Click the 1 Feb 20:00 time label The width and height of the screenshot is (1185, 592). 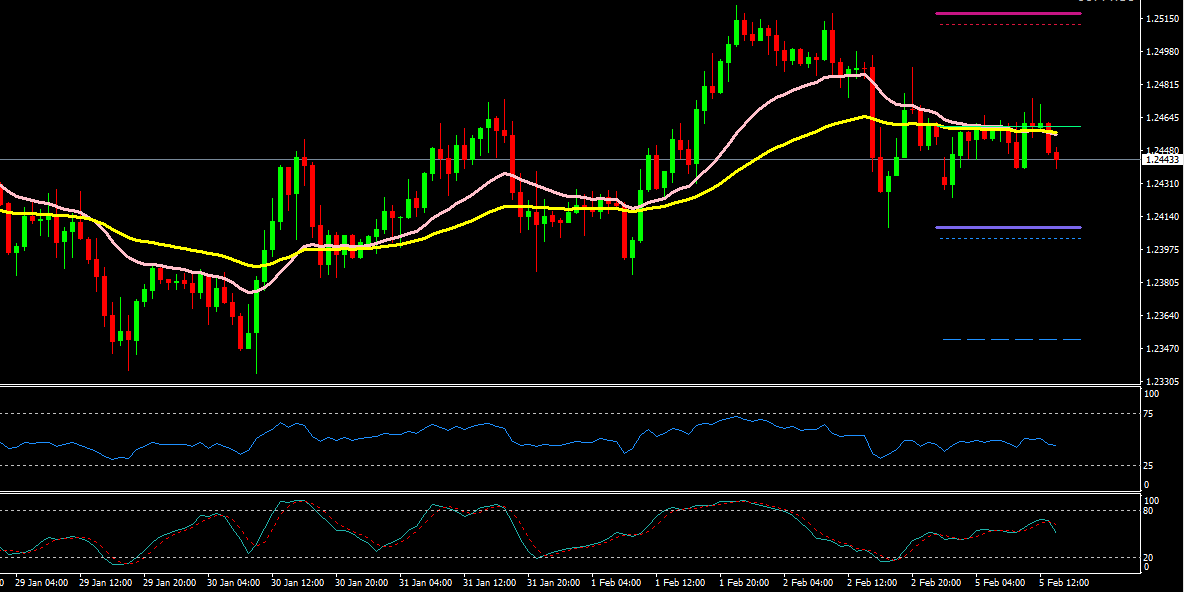click(746, 582)
